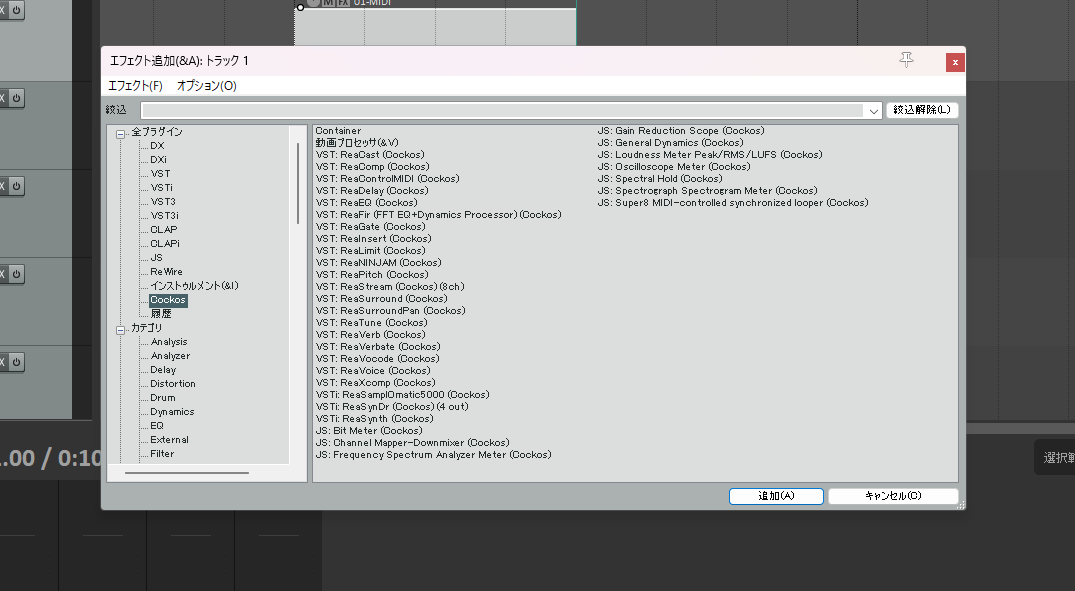Open the オプション(O) menu
Viewport: 1075px width, 591px height.
pyautogui.click(x=206, y=86)
